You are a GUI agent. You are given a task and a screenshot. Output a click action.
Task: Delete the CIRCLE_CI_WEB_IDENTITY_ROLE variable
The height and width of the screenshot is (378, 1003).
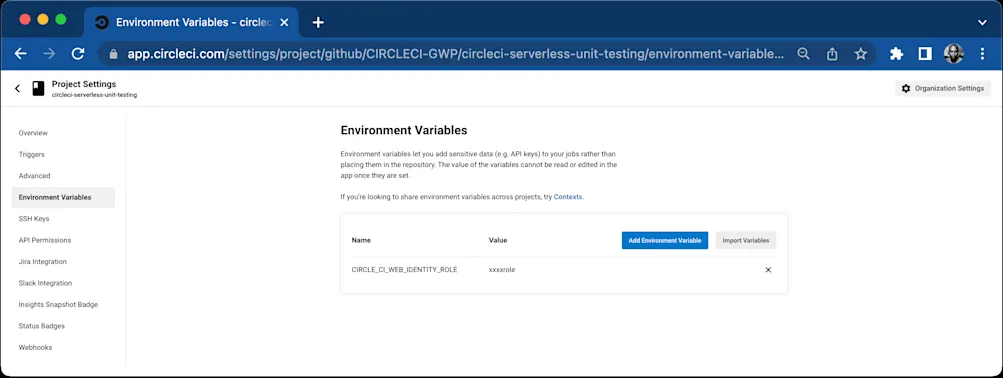768,270
